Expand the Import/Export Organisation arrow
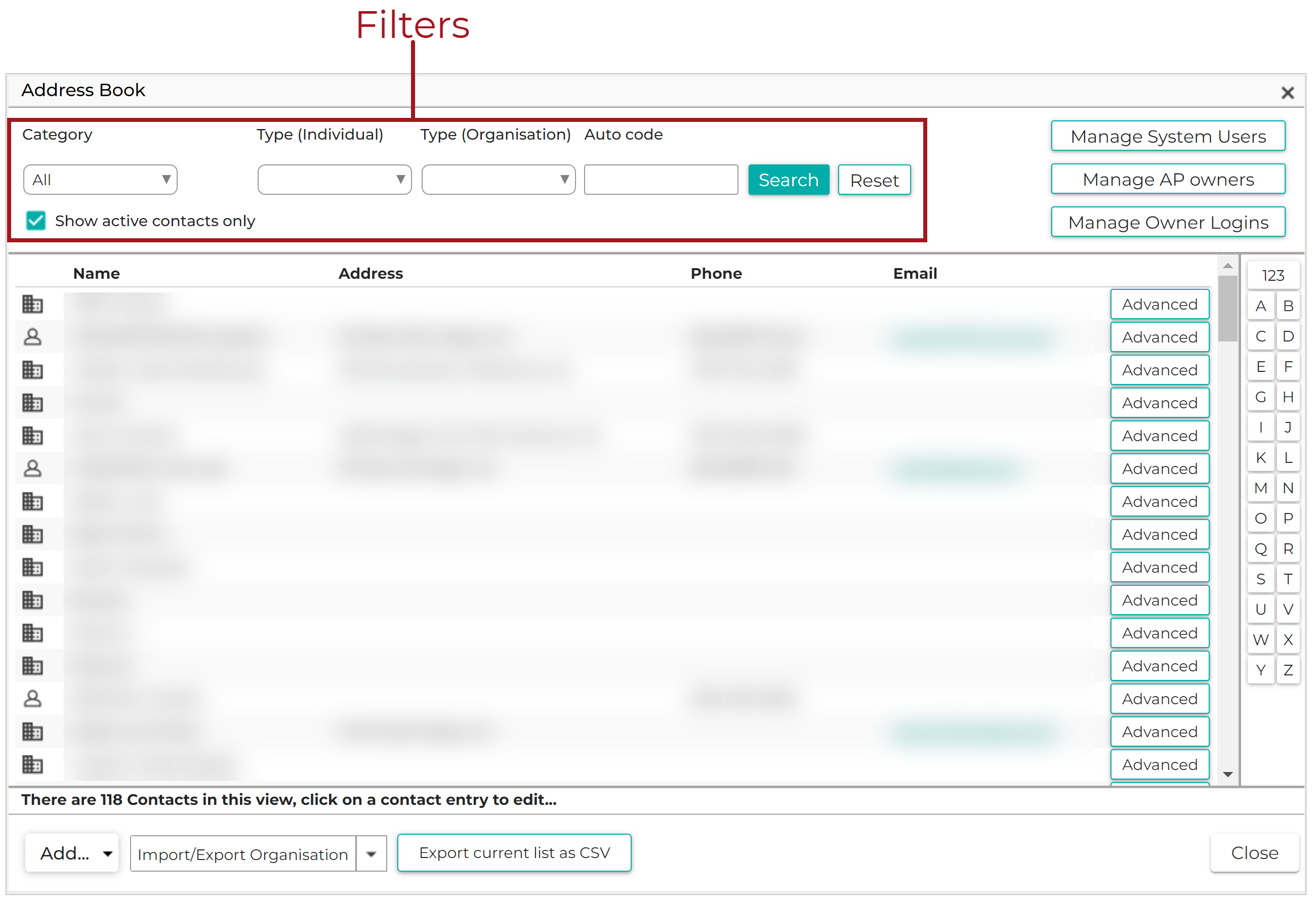The height and width of the screenshot is (901, 1316). tap(372, 854)
